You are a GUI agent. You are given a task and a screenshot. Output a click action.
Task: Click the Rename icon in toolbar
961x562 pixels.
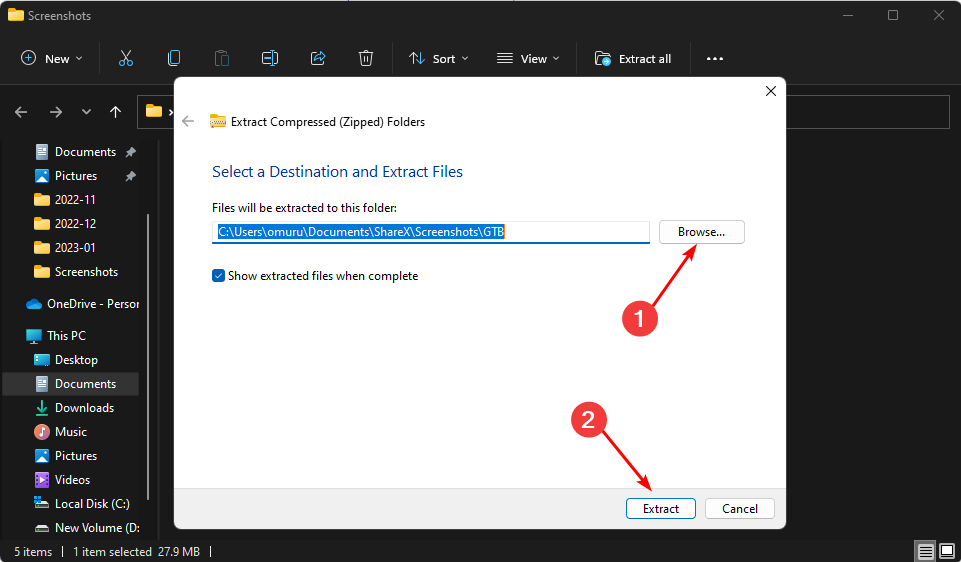(x=270, y=59)
